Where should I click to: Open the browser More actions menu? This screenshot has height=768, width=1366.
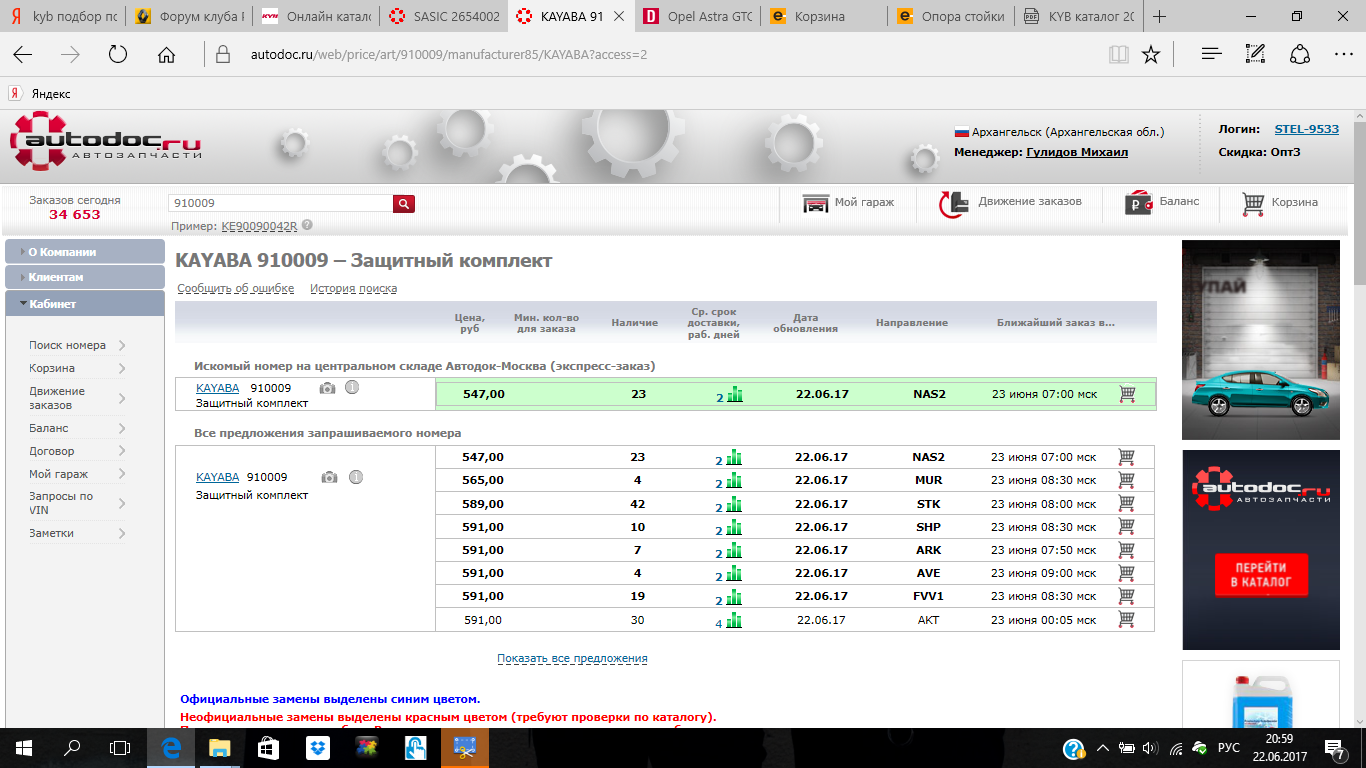(1342, 54)
